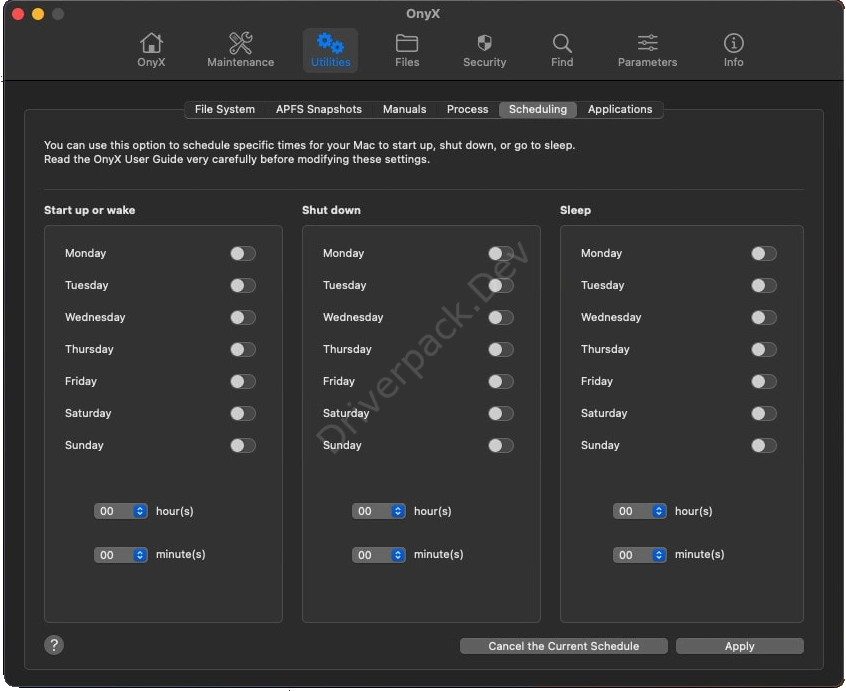Open the Security shield icon

coord(485,50)
